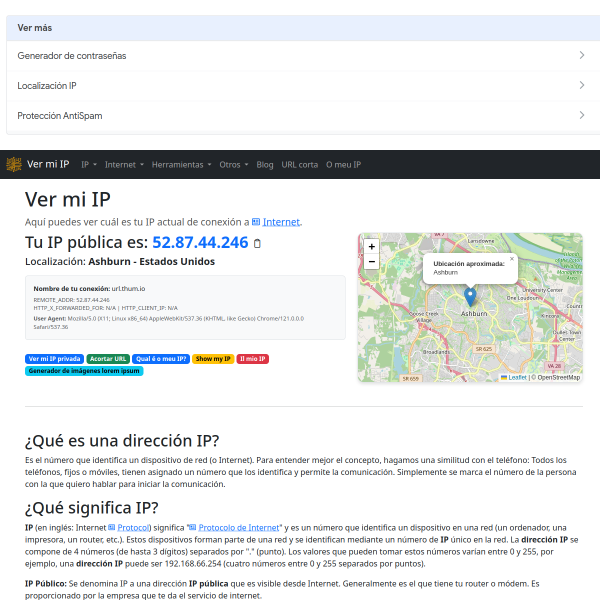Click the ¿Qué significa IP? heading
The image size is (600, 600).
(91, 508)
